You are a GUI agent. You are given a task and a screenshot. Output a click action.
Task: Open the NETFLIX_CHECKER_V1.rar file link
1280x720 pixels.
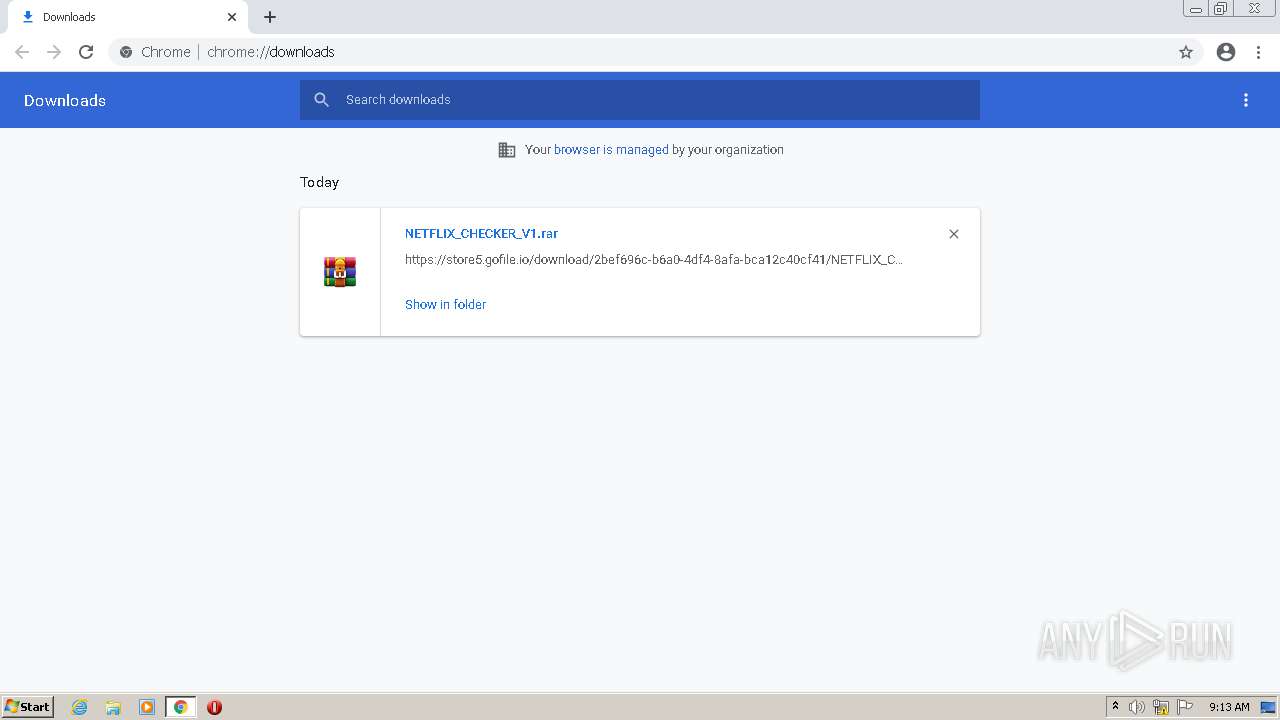point(481,233)
